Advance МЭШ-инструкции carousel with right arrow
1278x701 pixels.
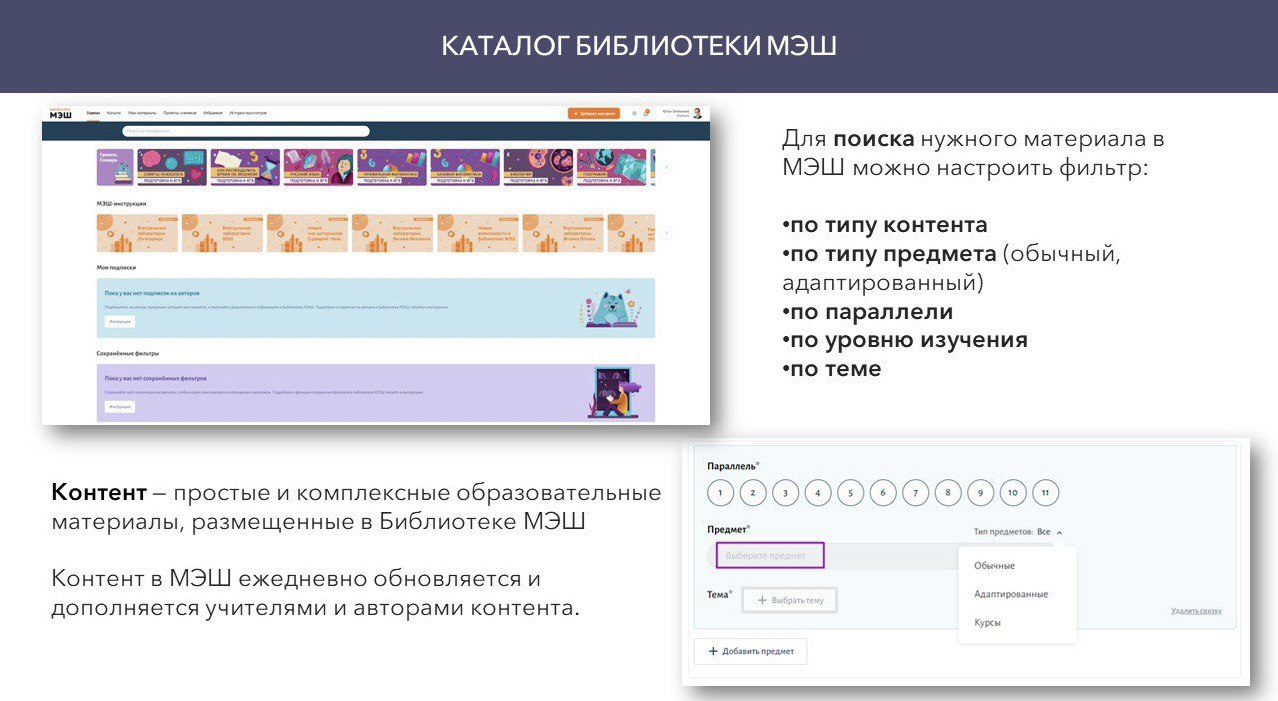point(666,233)
